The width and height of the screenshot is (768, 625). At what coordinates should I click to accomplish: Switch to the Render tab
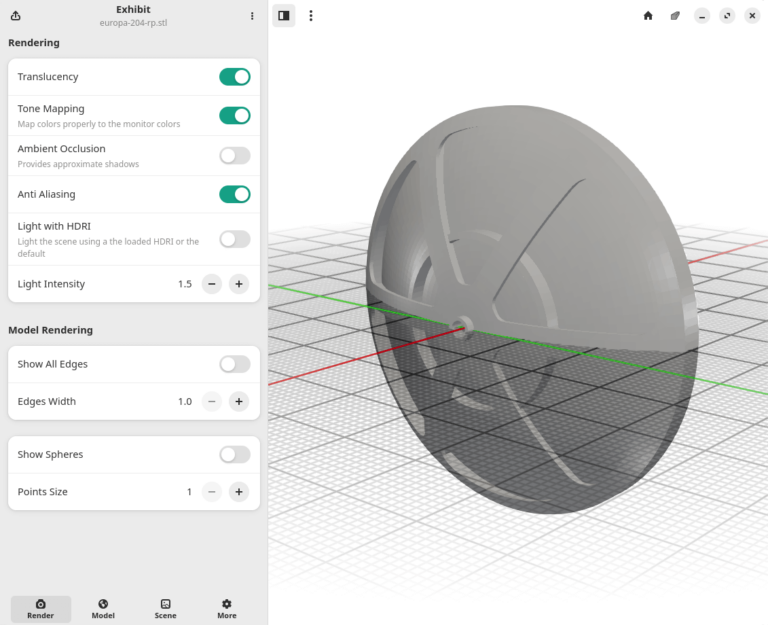[41, 609]
